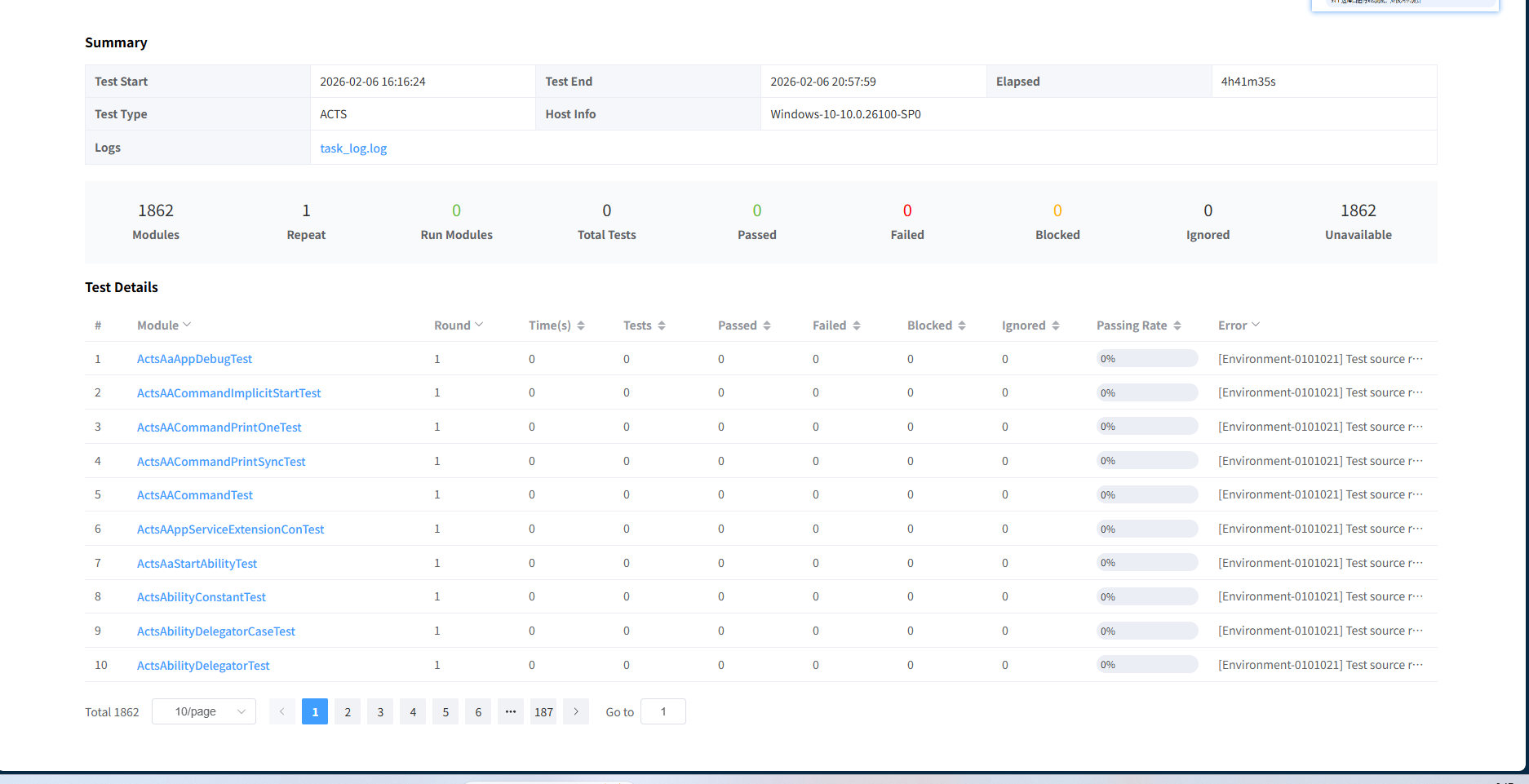Select pagination page 3
This screenshot has height=784, width=1529.
click(380, 711)
